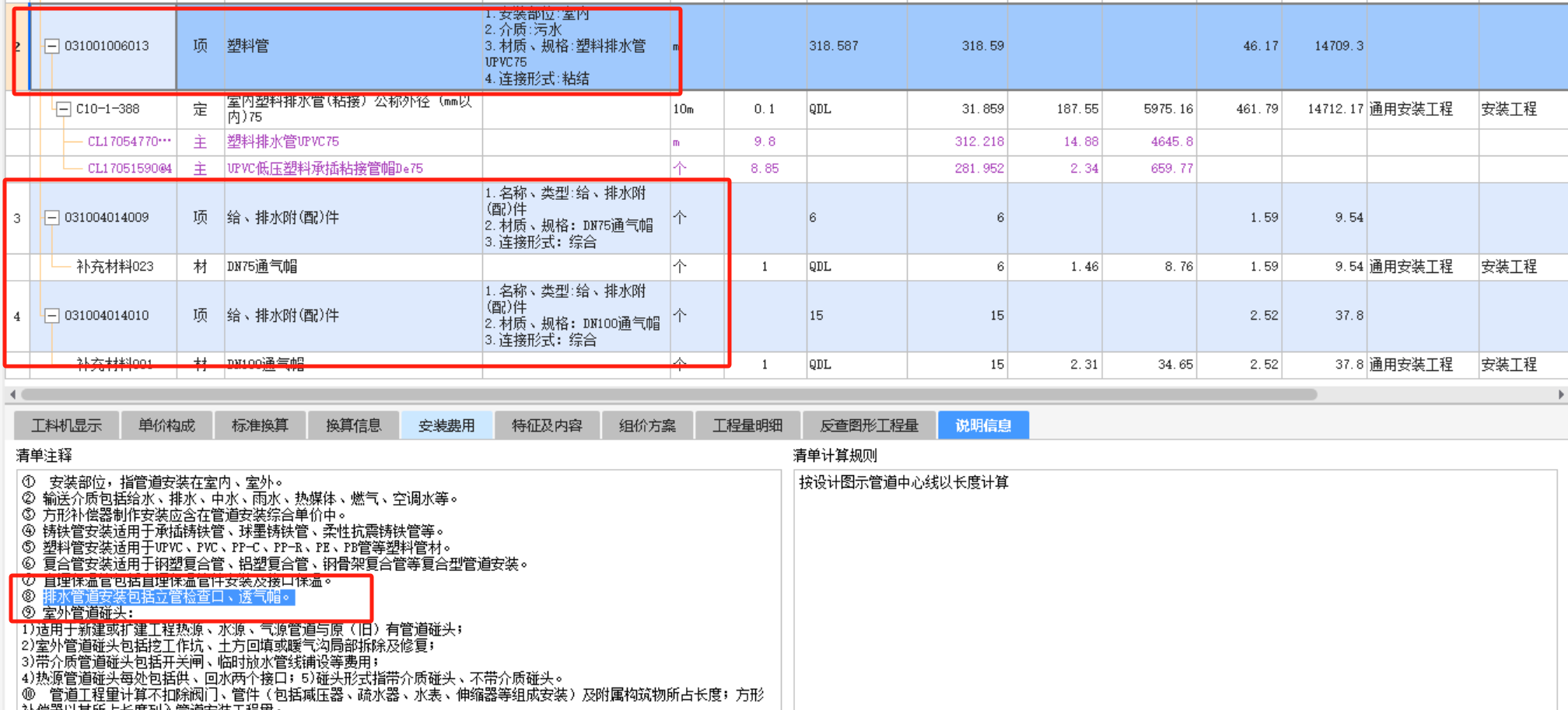Collapse row 031001006013 tree node
1568x710 pixels.
pos(51,46)
